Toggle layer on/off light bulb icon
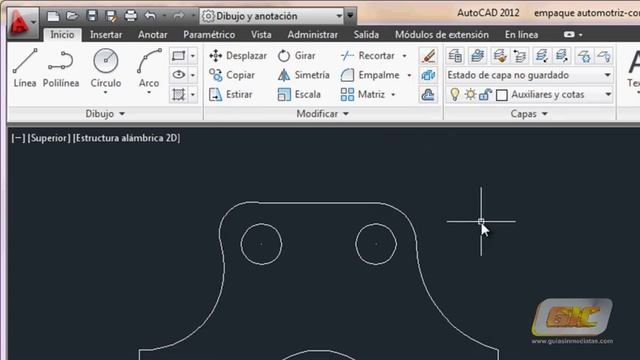This screenshot has height=360, width=640. [x=455, y=95]
